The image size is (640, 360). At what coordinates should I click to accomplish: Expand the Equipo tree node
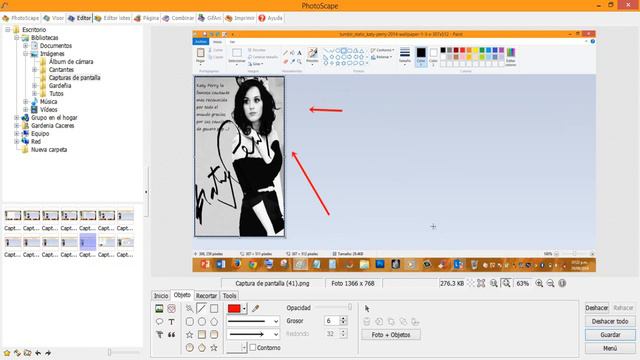[17, 133]
